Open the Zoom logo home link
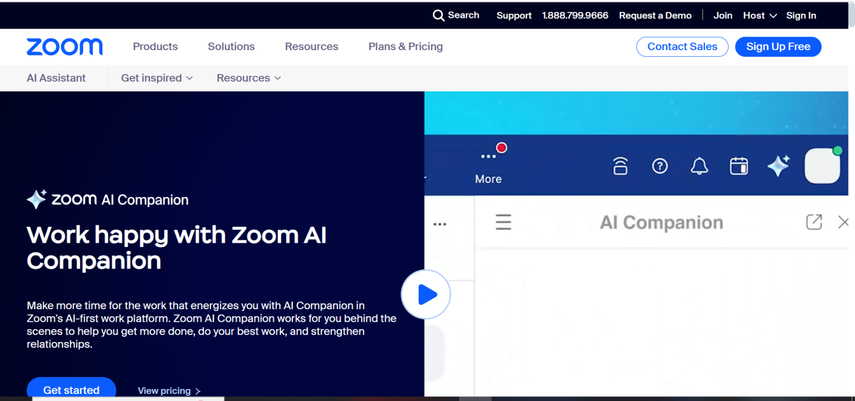The width and height of the screenshot is (855, 401). click(64, 47)
